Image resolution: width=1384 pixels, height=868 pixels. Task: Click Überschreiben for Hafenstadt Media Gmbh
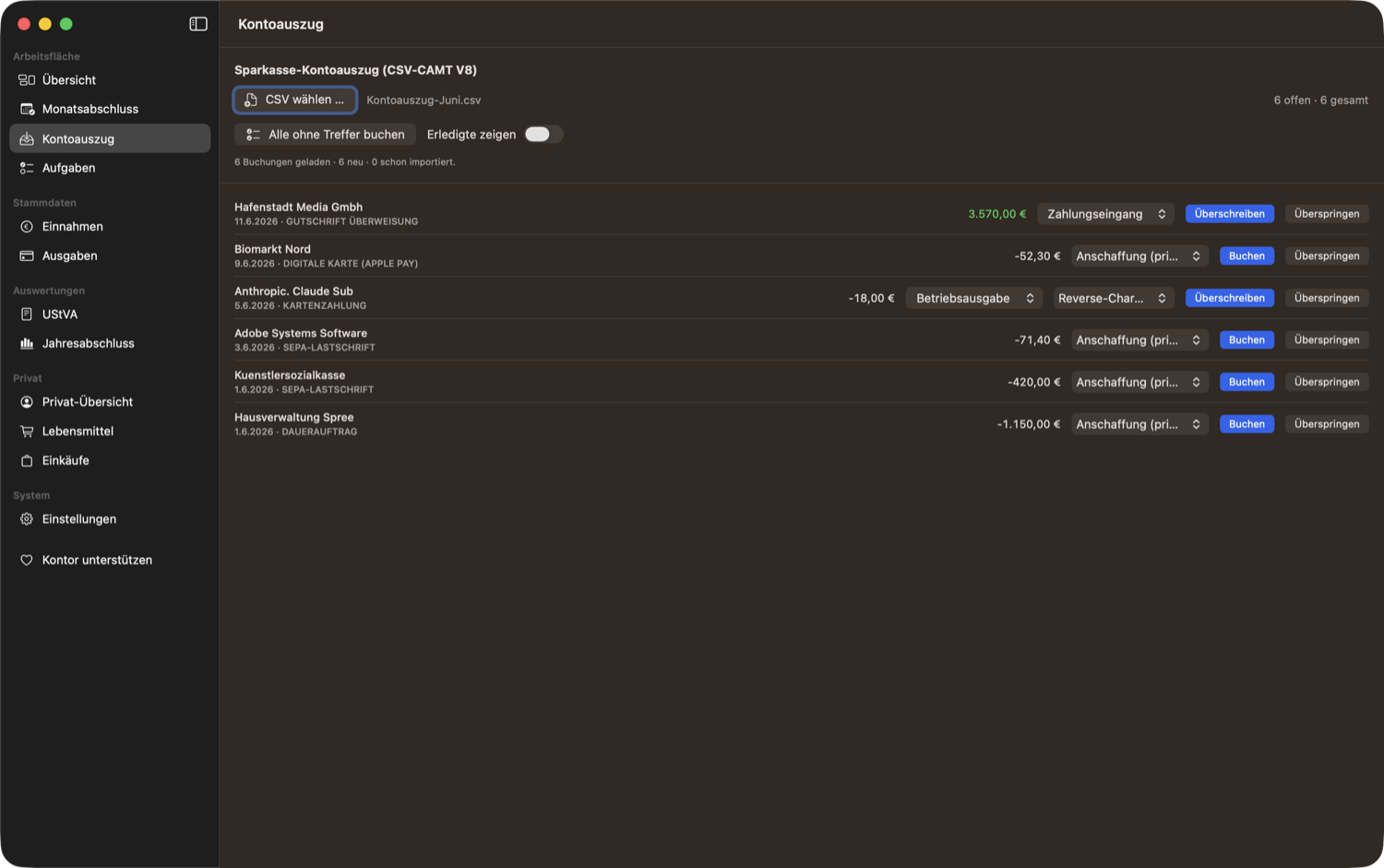click(x=1230, y=214)
